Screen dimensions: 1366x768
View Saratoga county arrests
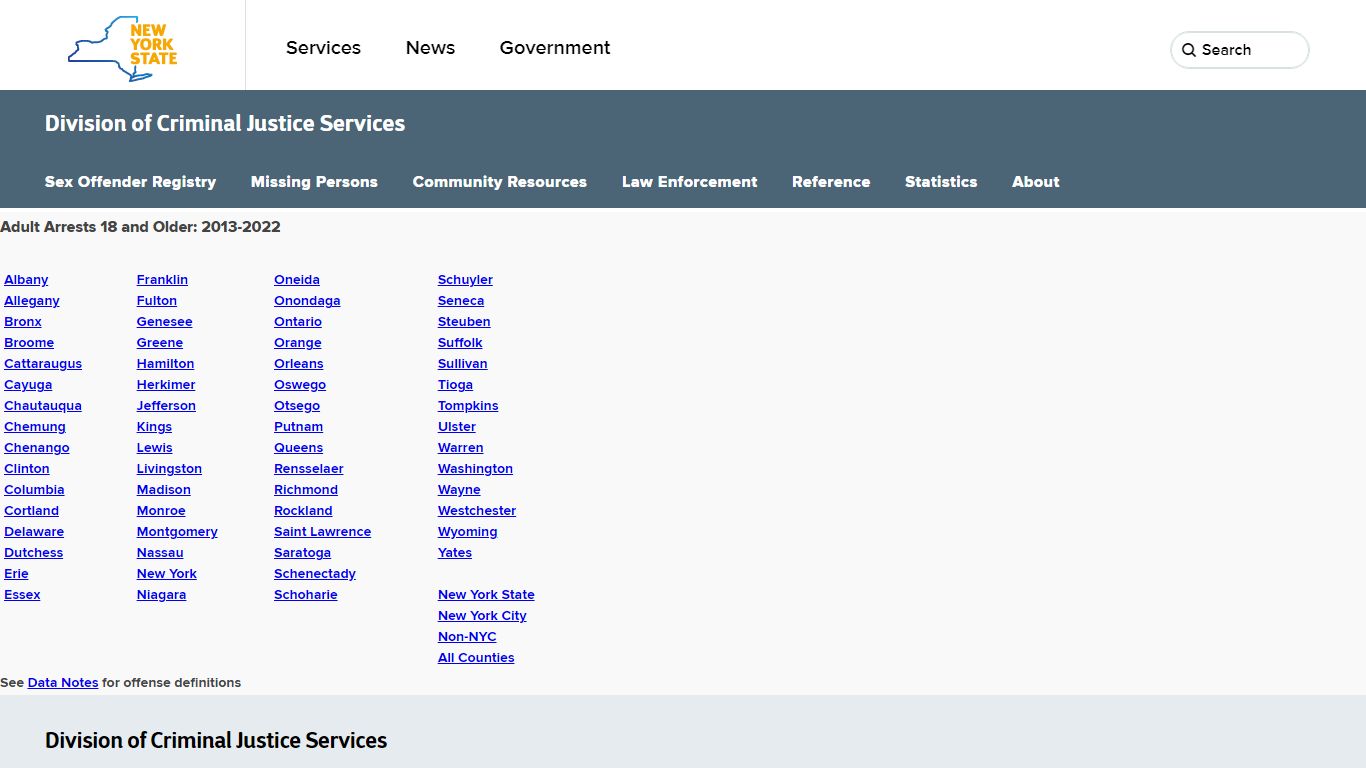302,553
